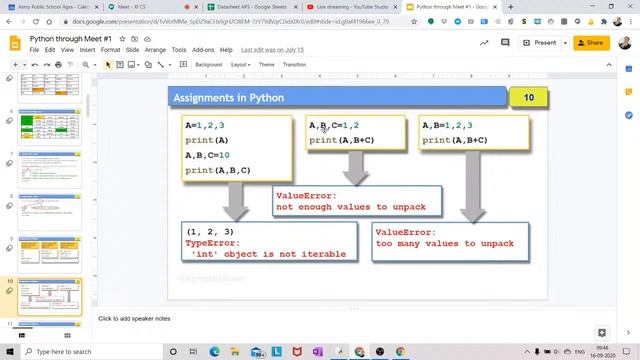Open the View menu
The image size is (640, 360).
click(x=67, y=50)
